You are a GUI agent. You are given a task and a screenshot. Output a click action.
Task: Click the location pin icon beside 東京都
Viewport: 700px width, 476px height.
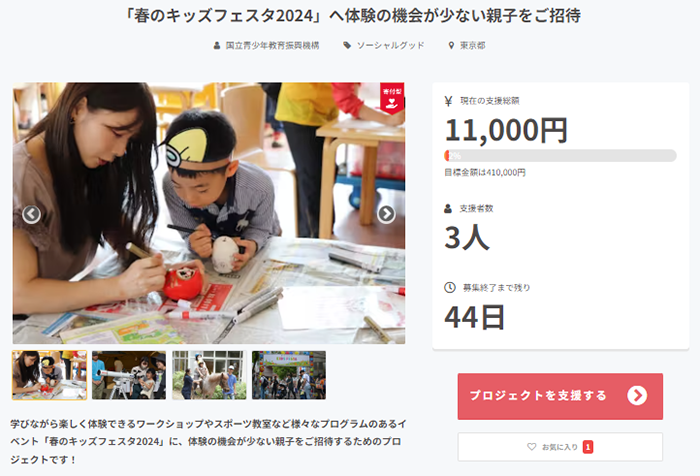click(x=451, y=45)
